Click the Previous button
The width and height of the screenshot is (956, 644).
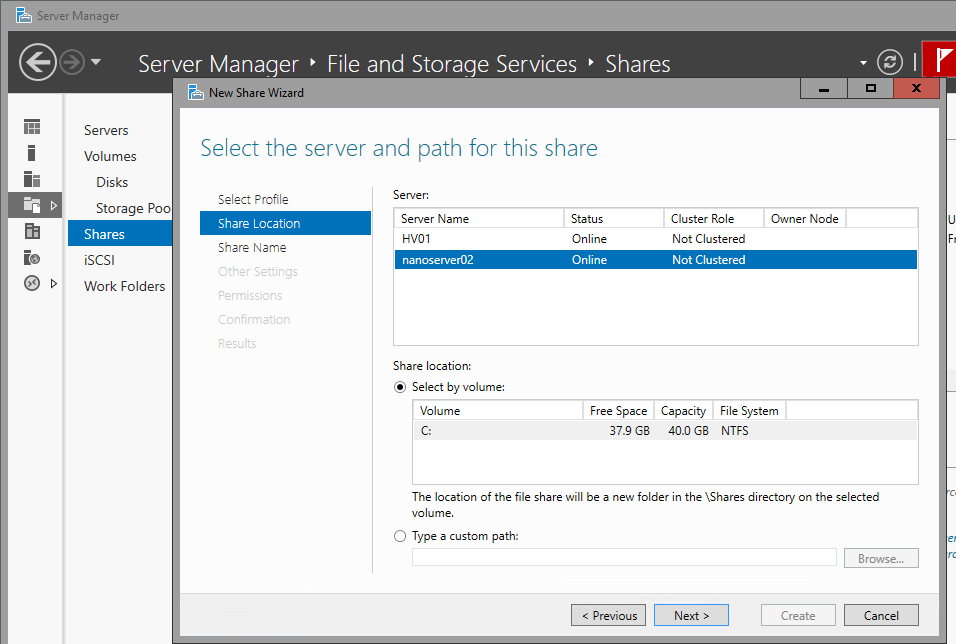point(608,615)
